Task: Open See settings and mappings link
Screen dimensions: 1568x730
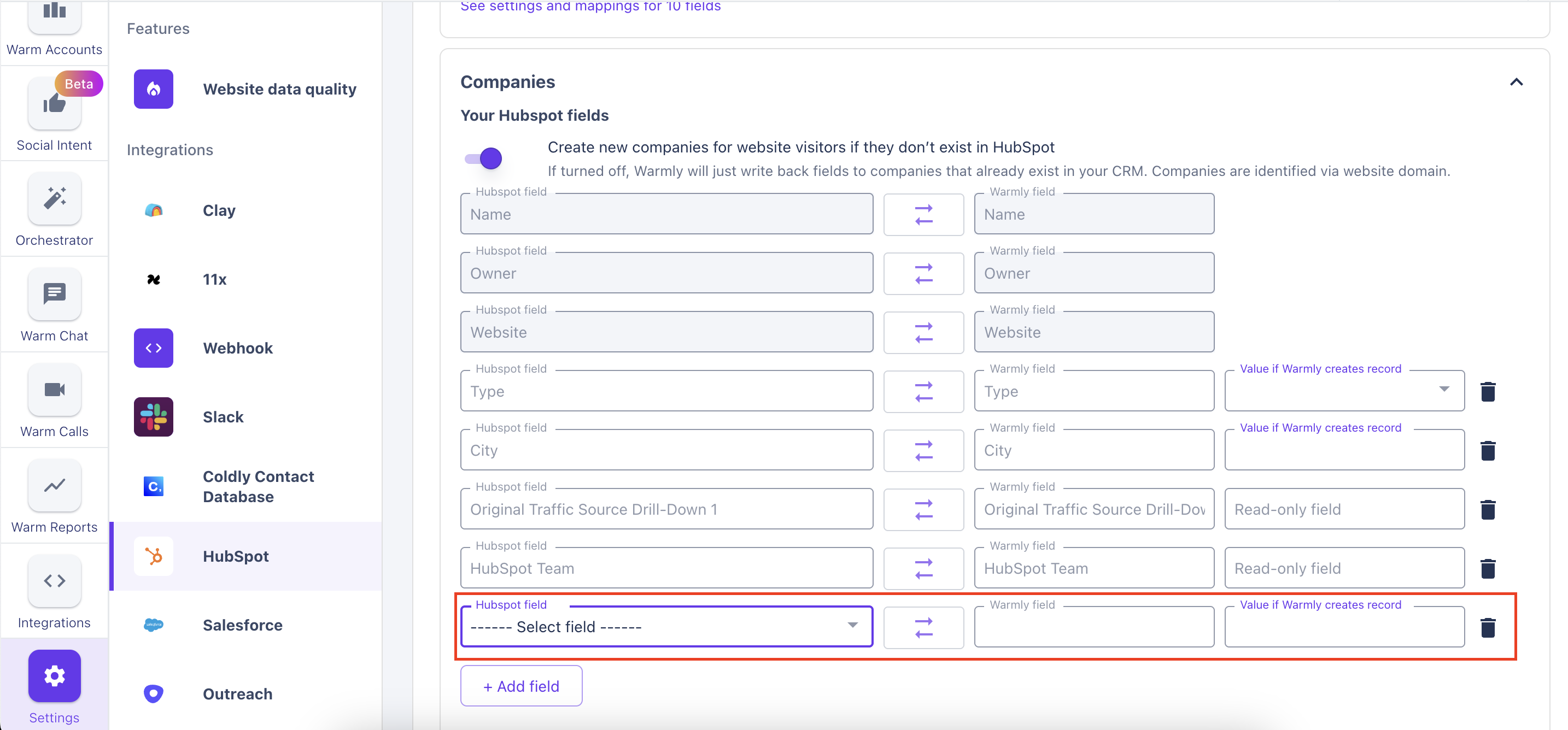Action: pos(590,7)
